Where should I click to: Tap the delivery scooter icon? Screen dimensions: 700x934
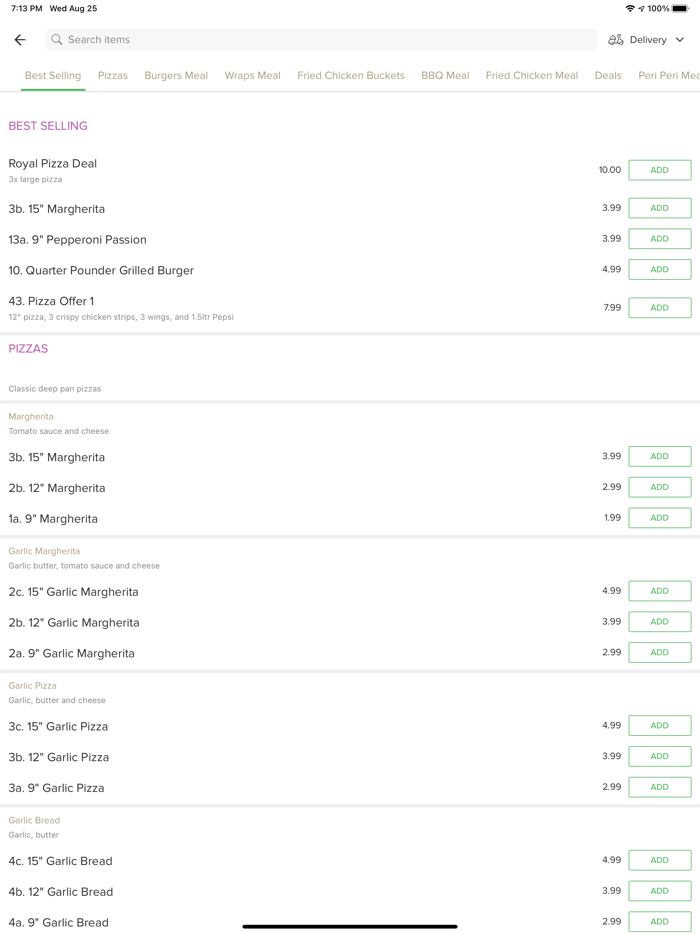click(x=616, y=40)
